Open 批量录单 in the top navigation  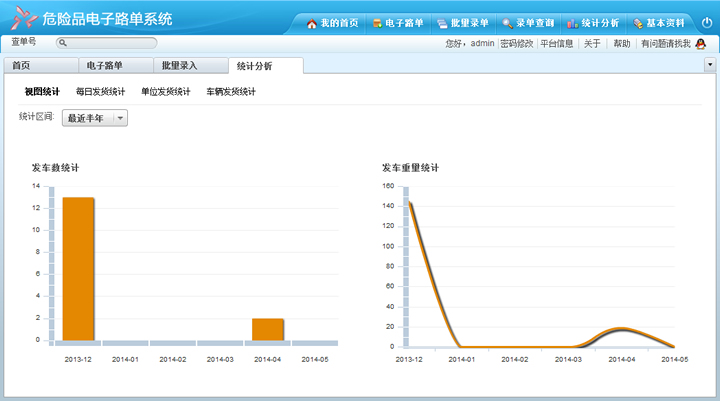(442, 22)
